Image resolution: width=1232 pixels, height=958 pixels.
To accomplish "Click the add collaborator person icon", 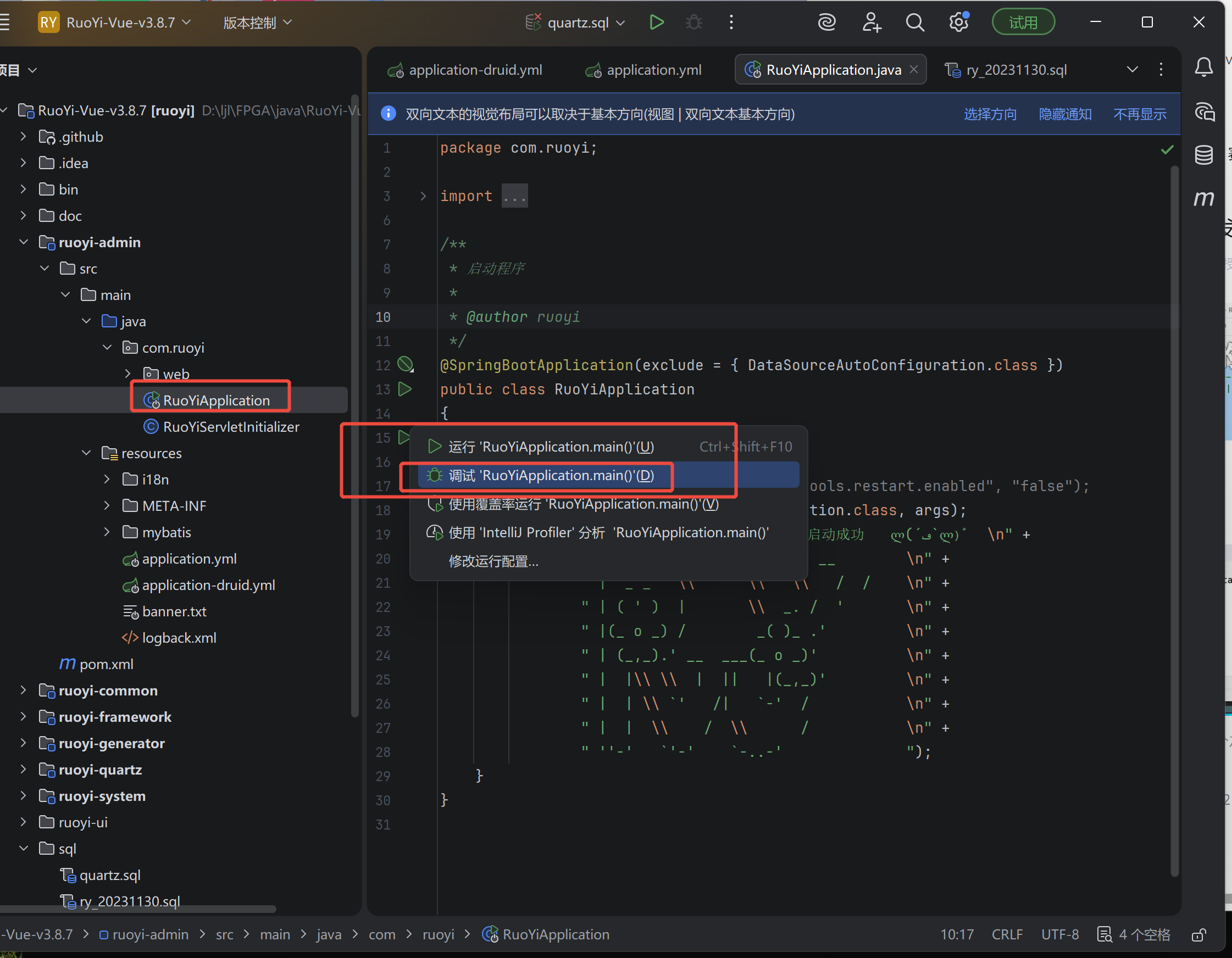I will [x=871, y=23].
